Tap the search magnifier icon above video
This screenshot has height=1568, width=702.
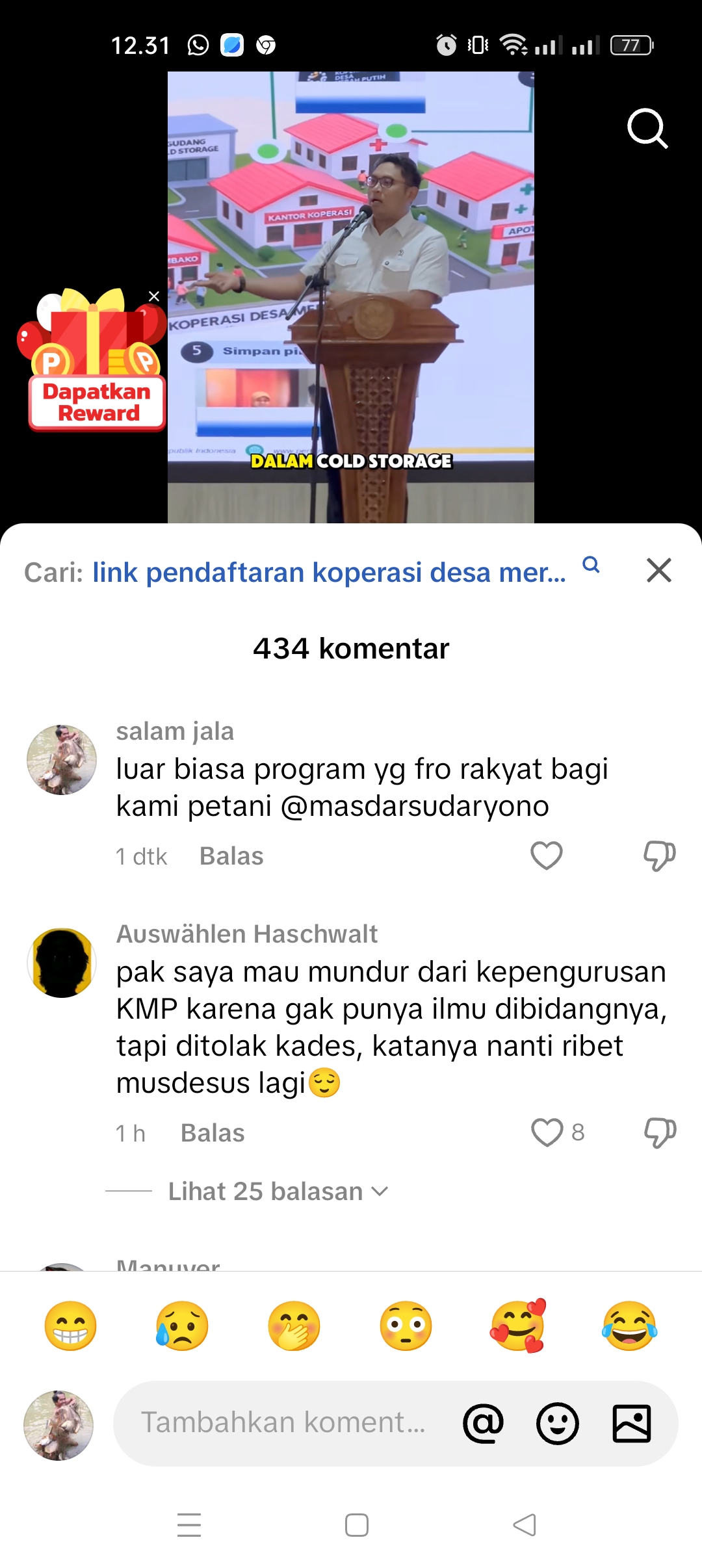click(647, 129)
